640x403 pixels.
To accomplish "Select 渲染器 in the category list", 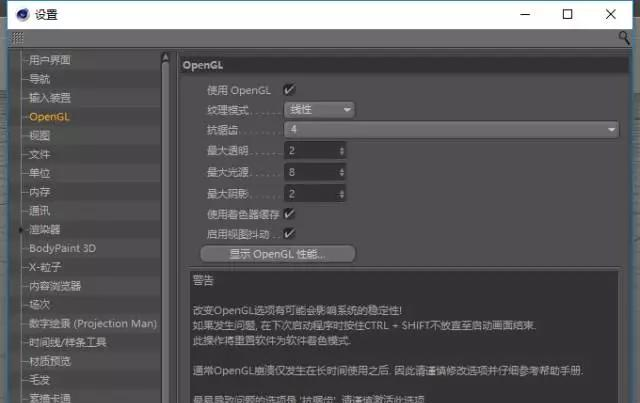I will pyautogui.click(x=44, y=229).
